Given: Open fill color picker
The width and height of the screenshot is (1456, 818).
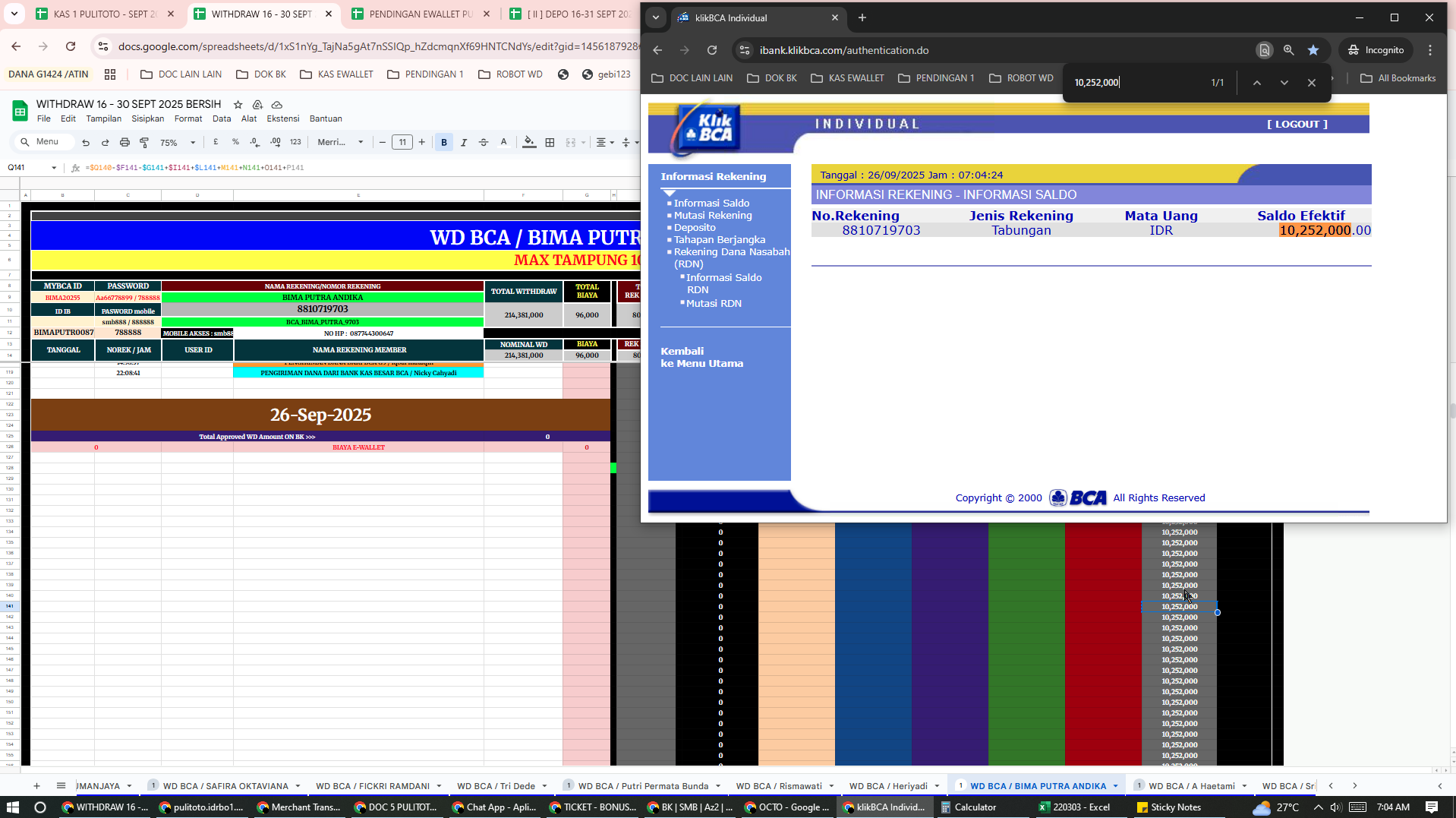Looking at the screenshot, I should pyautogui.click(x=529, y=142).
